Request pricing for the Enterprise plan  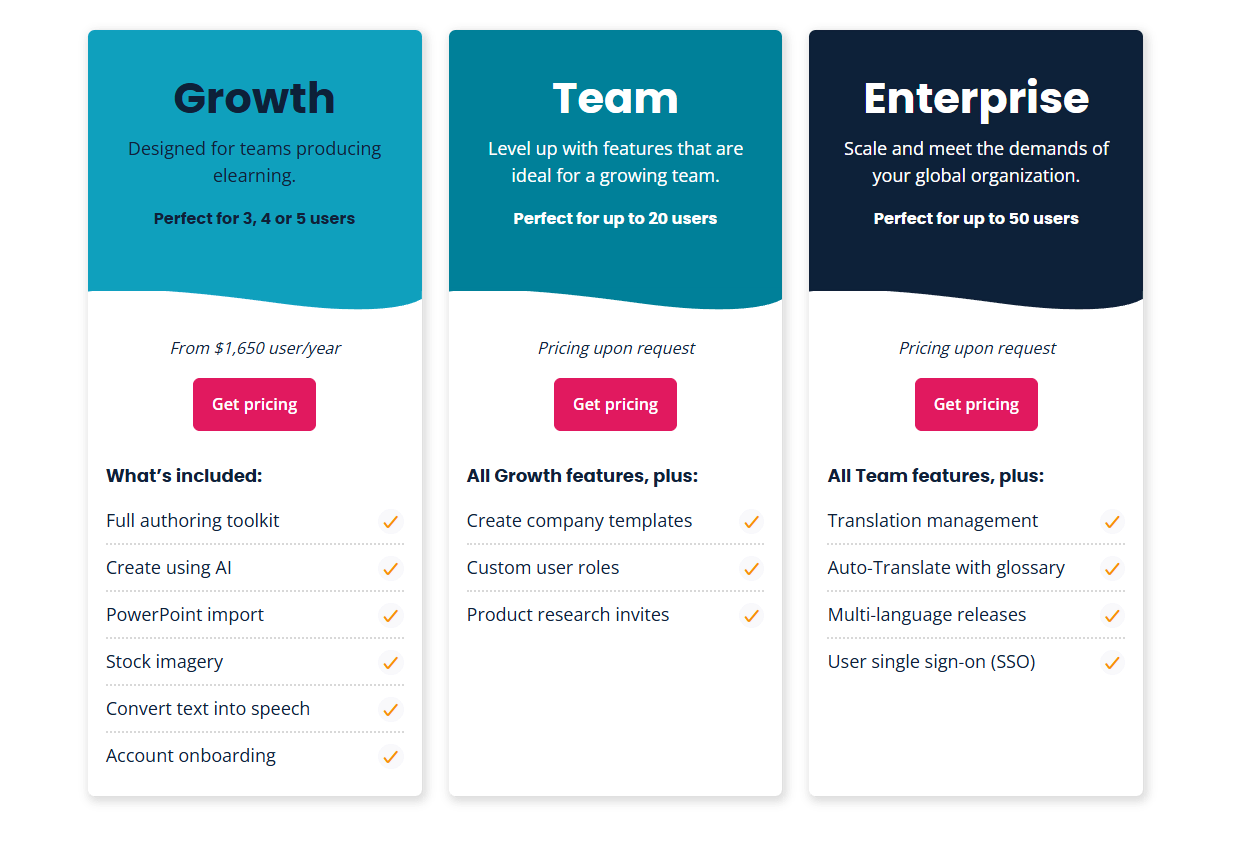(x=976, y=405)
